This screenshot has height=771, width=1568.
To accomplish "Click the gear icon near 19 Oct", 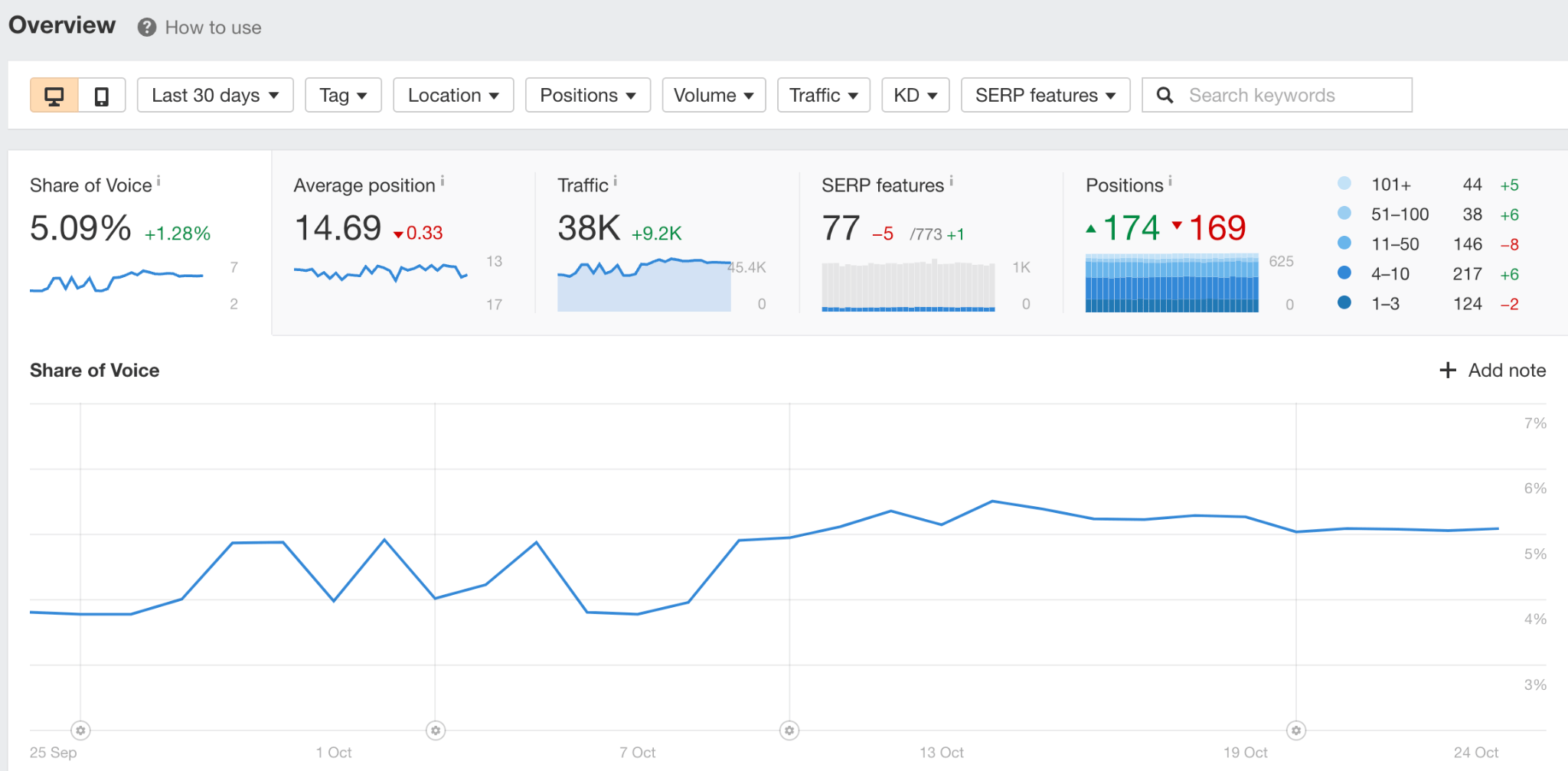I will tap(1295, 730).
